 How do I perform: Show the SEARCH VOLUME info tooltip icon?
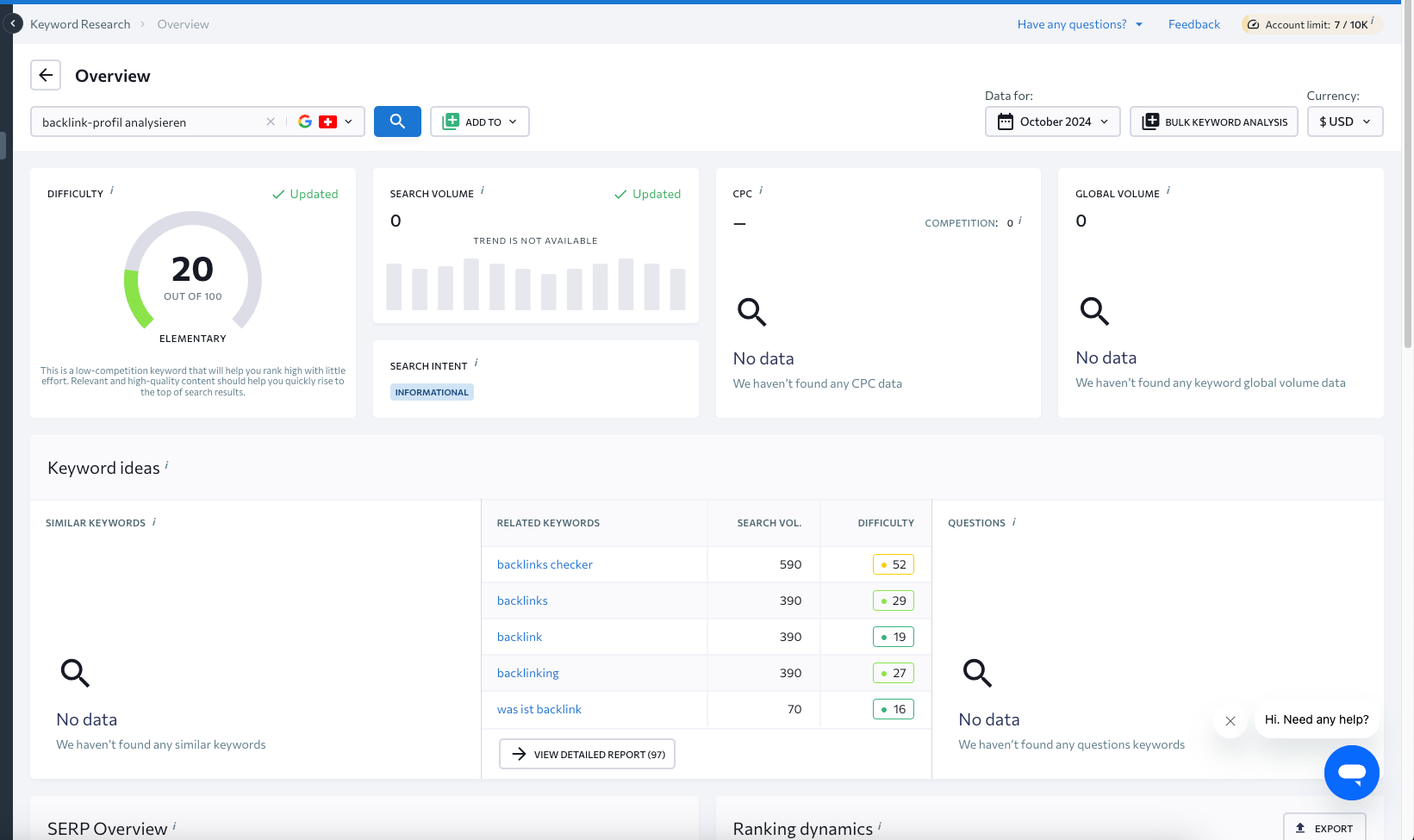483,190
